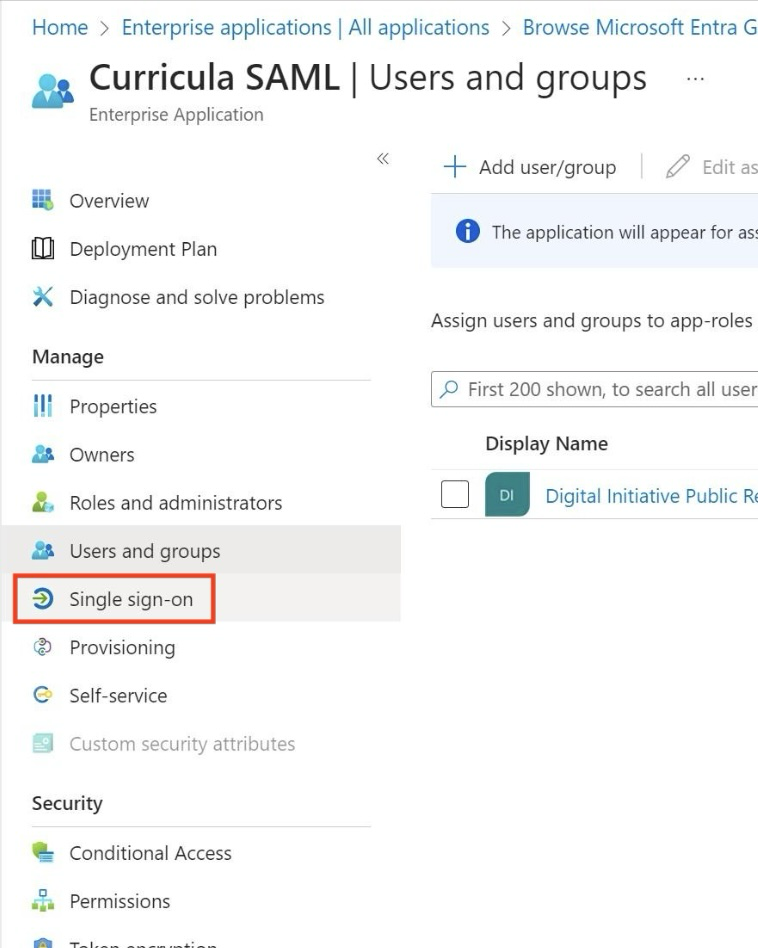Click Enterprise applications | All applications breadcrumb
Screen dimensions: 758x948
(x=305, y=27)
